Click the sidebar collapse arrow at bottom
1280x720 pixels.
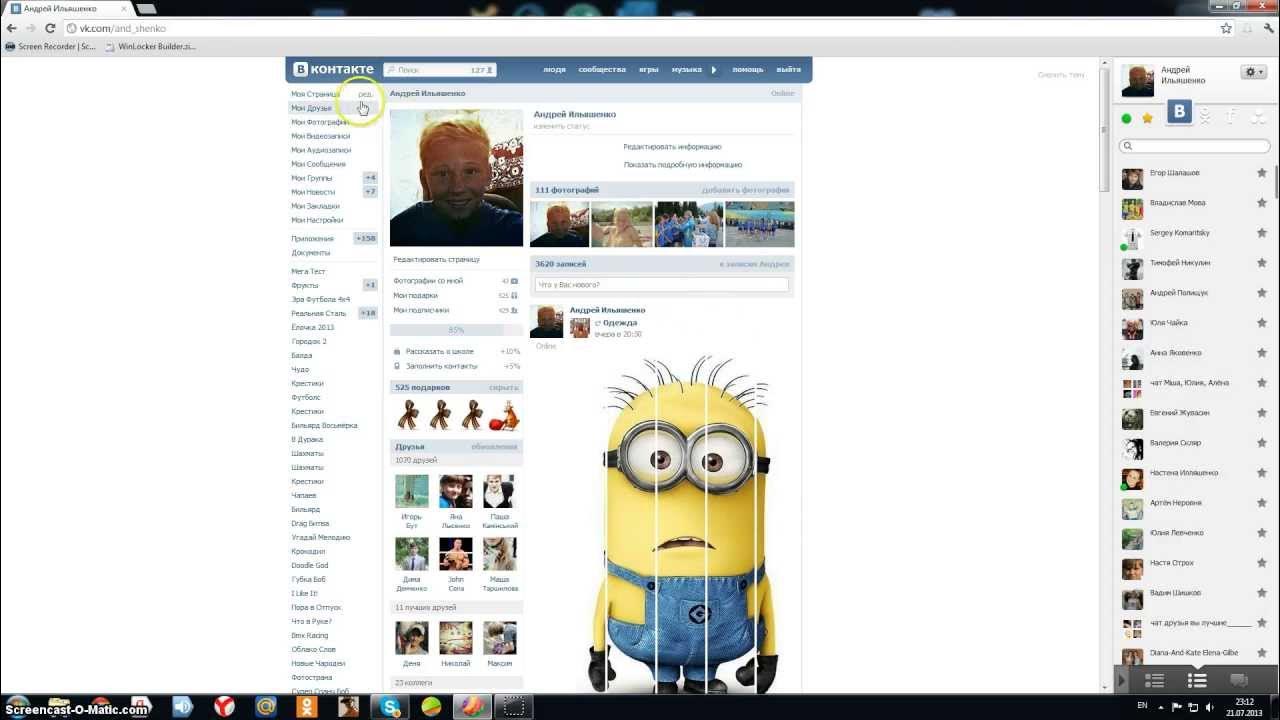click(1121, 681)
